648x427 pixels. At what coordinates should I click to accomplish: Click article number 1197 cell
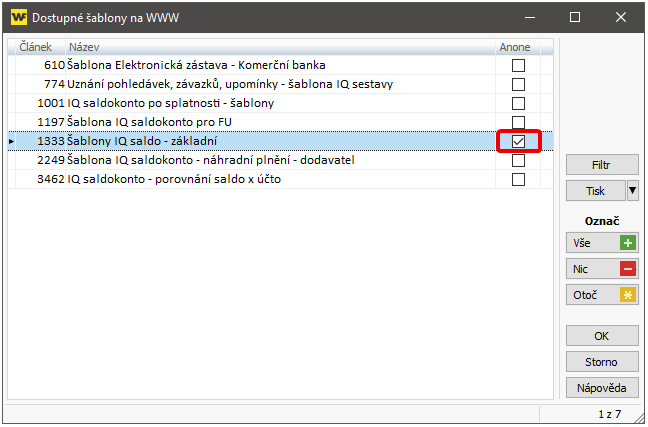point(40,122)
